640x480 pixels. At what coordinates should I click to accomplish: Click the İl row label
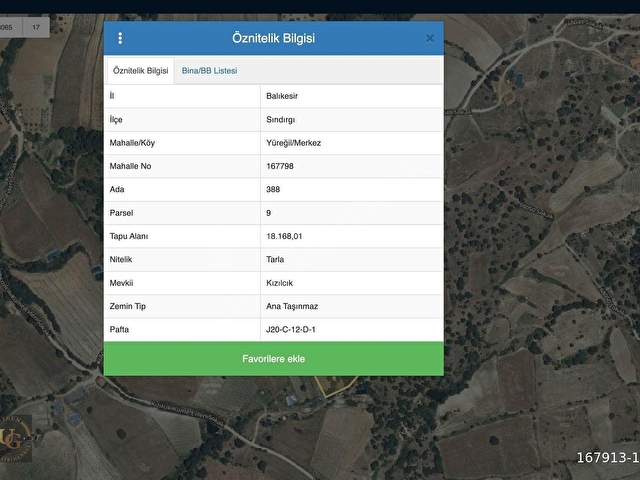pyautogui.click(x=112, y=96)
